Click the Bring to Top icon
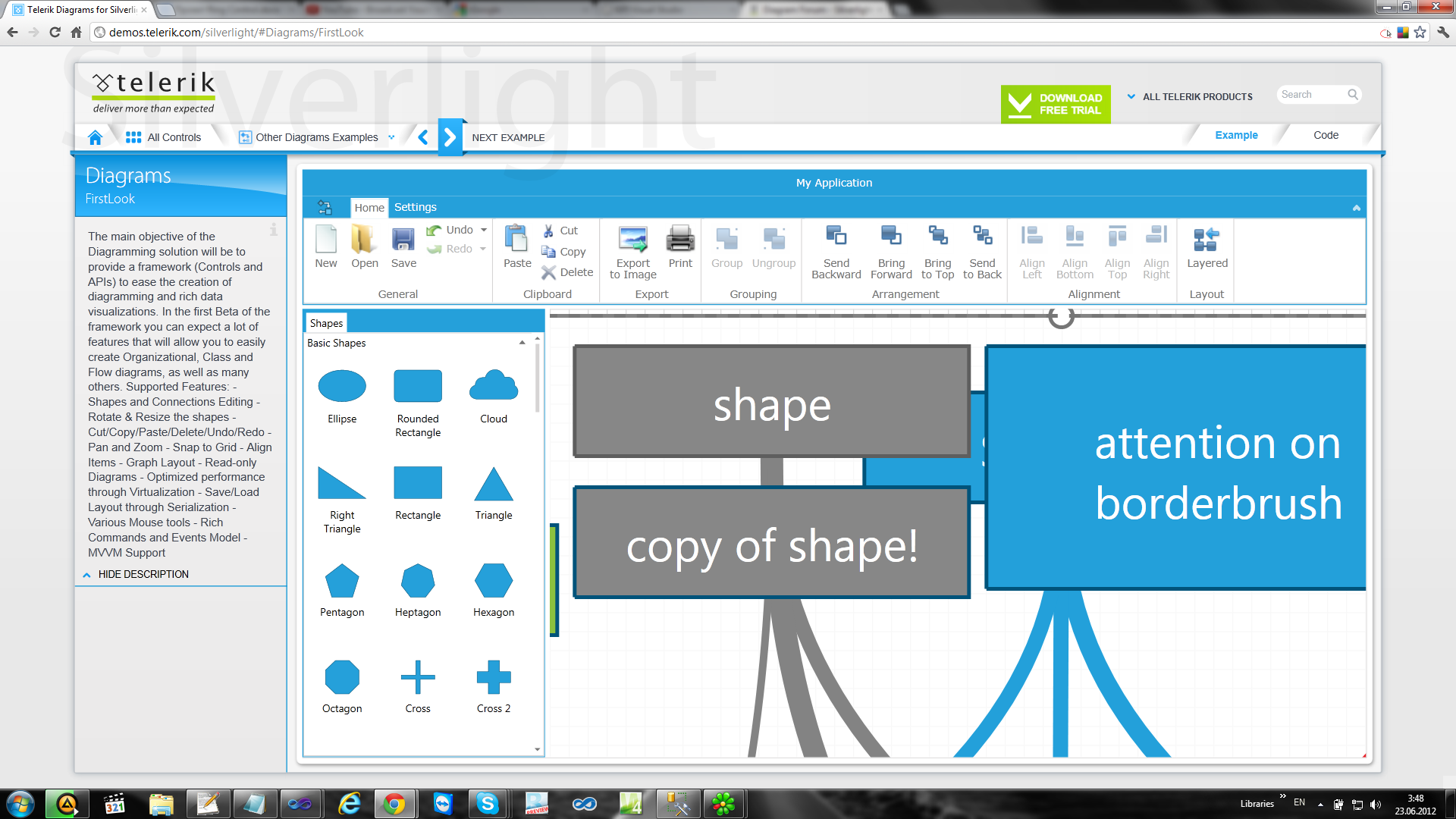This screenshot has height=819, width=1456. (x=937, y=236)
